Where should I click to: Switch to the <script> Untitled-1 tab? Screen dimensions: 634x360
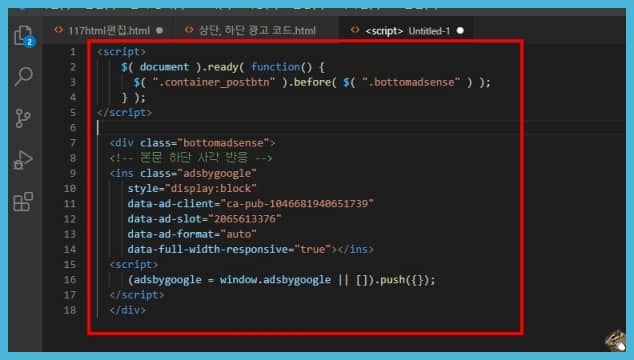(406, 30)
